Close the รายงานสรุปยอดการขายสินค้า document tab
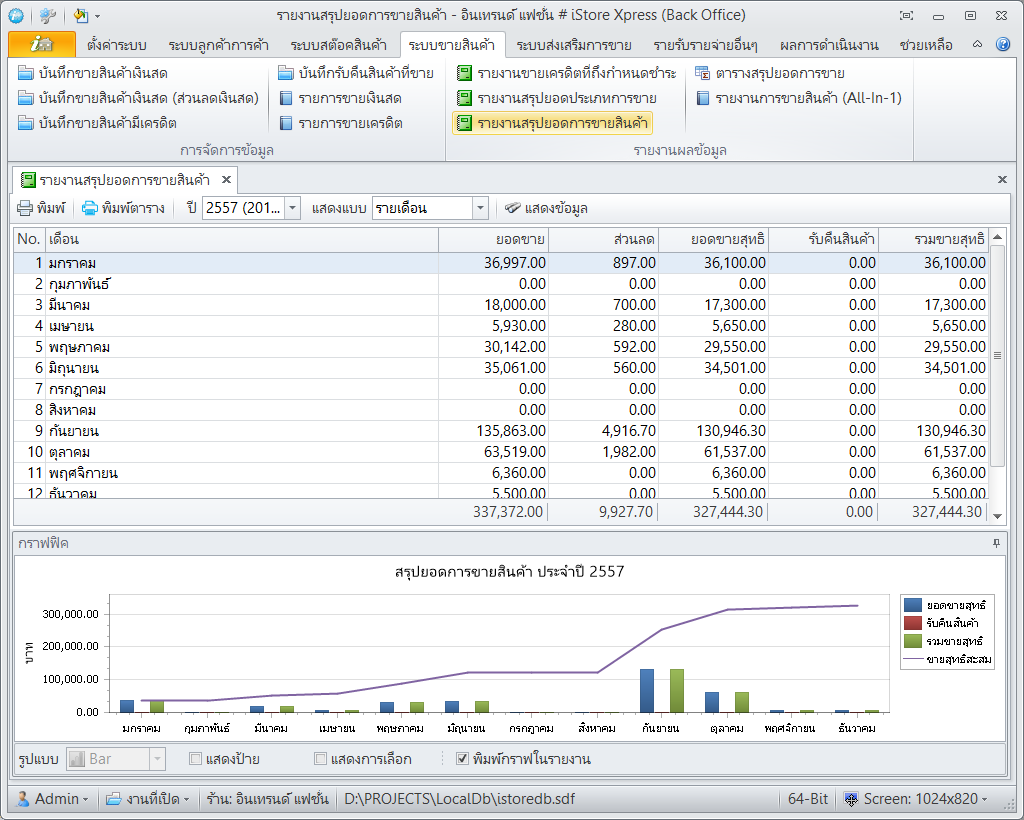Viewport: 1024px width, 820px height. click(226, 180)
